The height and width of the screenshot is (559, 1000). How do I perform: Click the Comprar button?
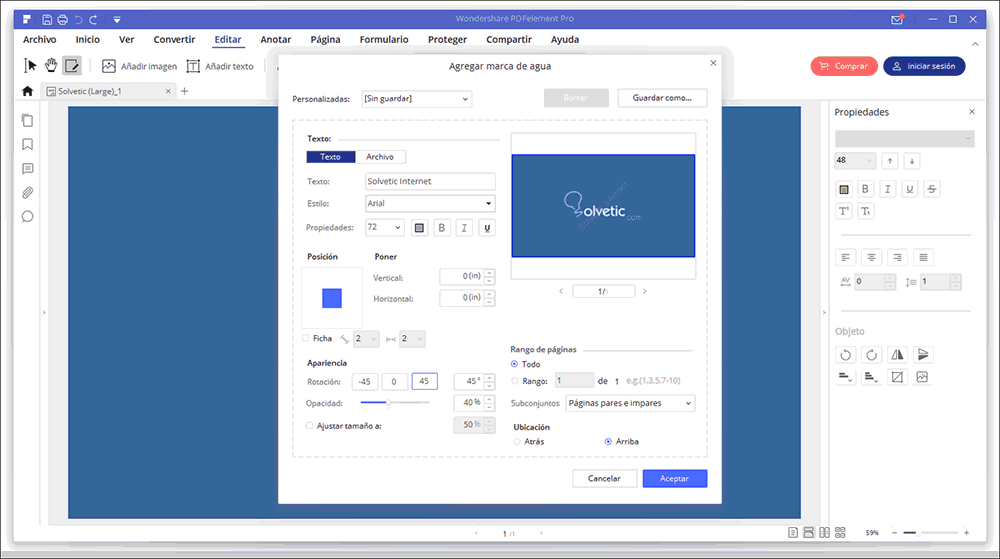[x=844, y=66]
